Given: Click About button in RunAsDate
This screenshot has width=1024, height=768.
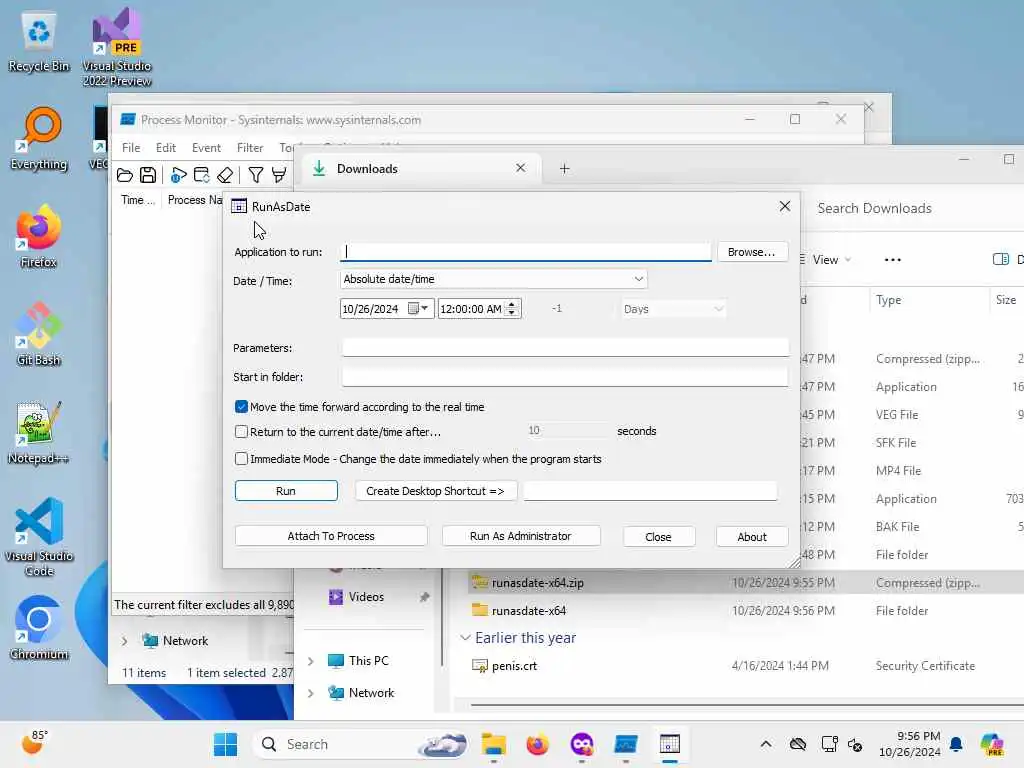Looking at the screenshot, I should (x=752, y=537).
